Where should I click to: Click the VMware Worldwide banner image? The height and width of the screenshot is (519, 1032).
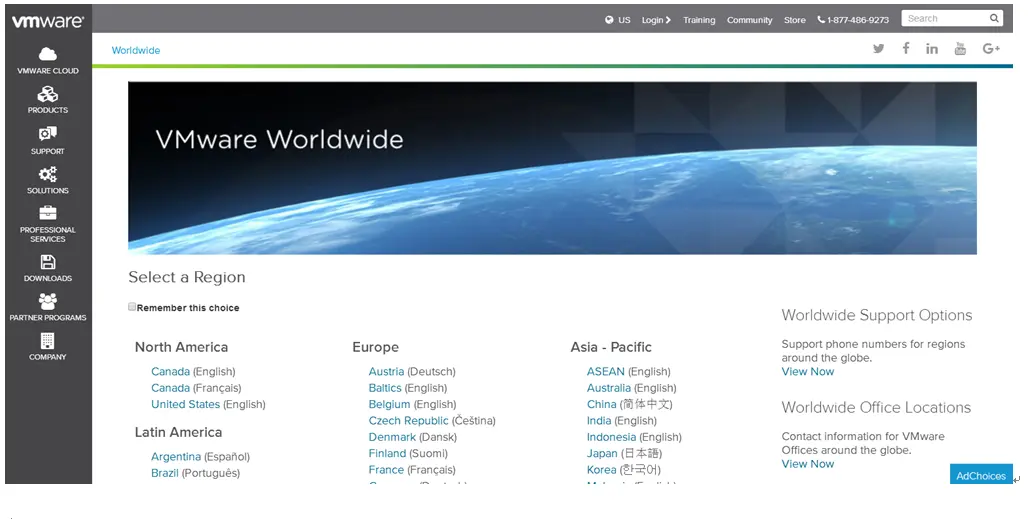[552, 168]
